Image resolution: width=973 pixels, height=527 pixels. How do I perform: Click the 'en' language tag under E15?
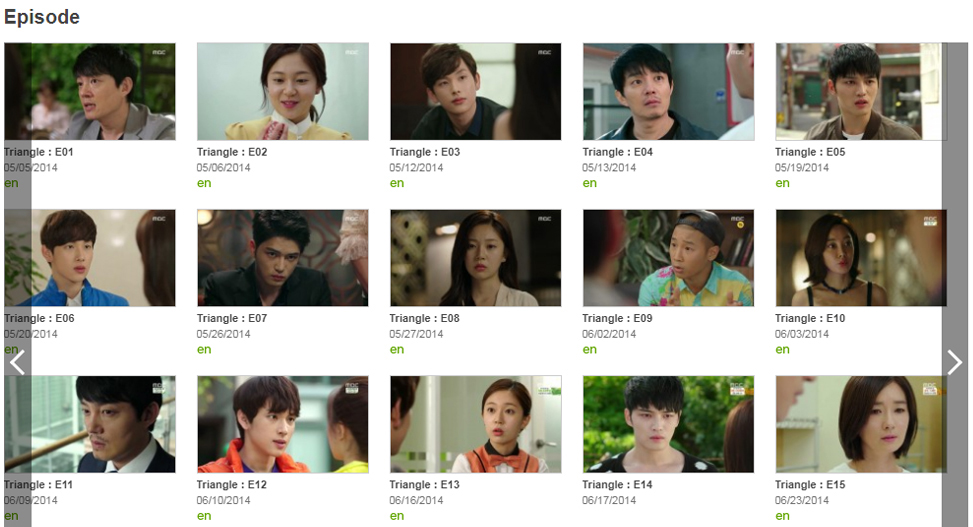click(x=782, y=516)
